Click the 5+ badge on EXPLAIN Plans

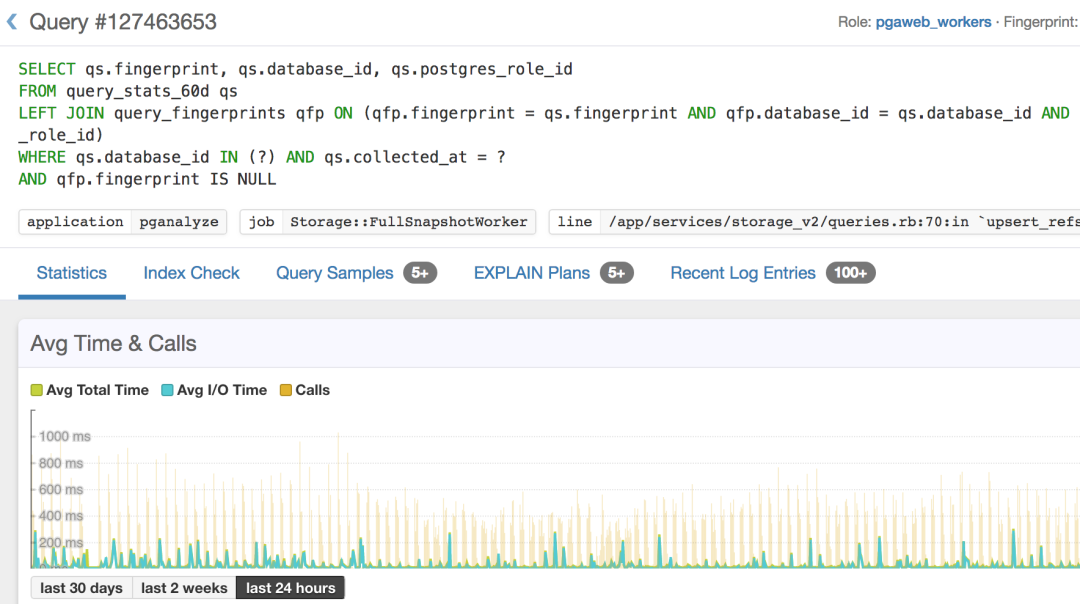click(x=617, y=273)
